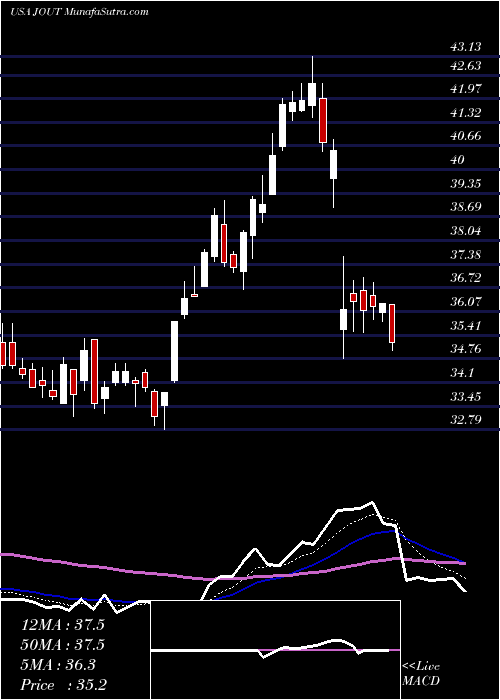Click the 38.04 price level label
The height and width of the screenshot is (700, 500).
pos(465,231)
